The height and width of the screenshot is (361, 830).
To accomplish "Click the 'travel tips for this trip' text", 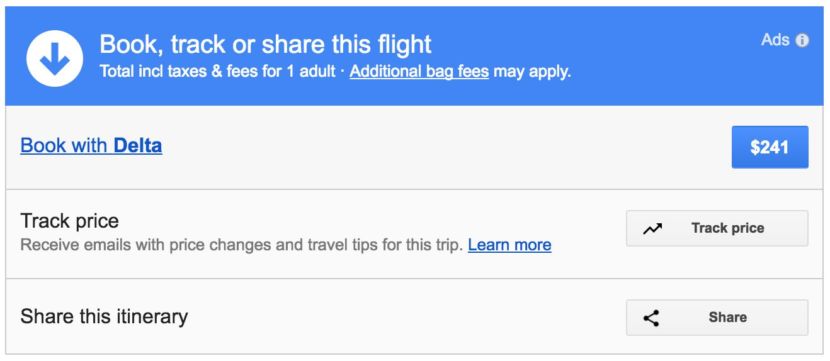I will pos(385,245).
